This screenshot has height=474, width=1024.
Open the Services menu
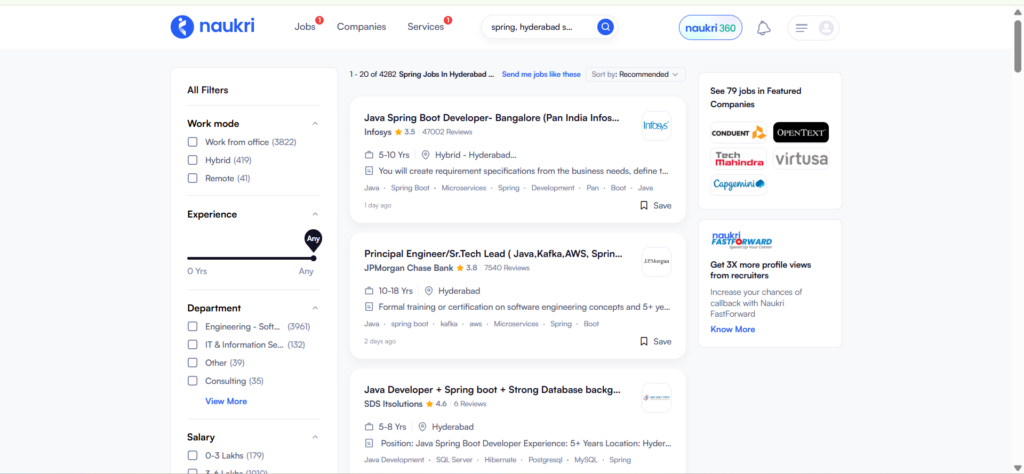pyautogui.click(x=425, y=27)
